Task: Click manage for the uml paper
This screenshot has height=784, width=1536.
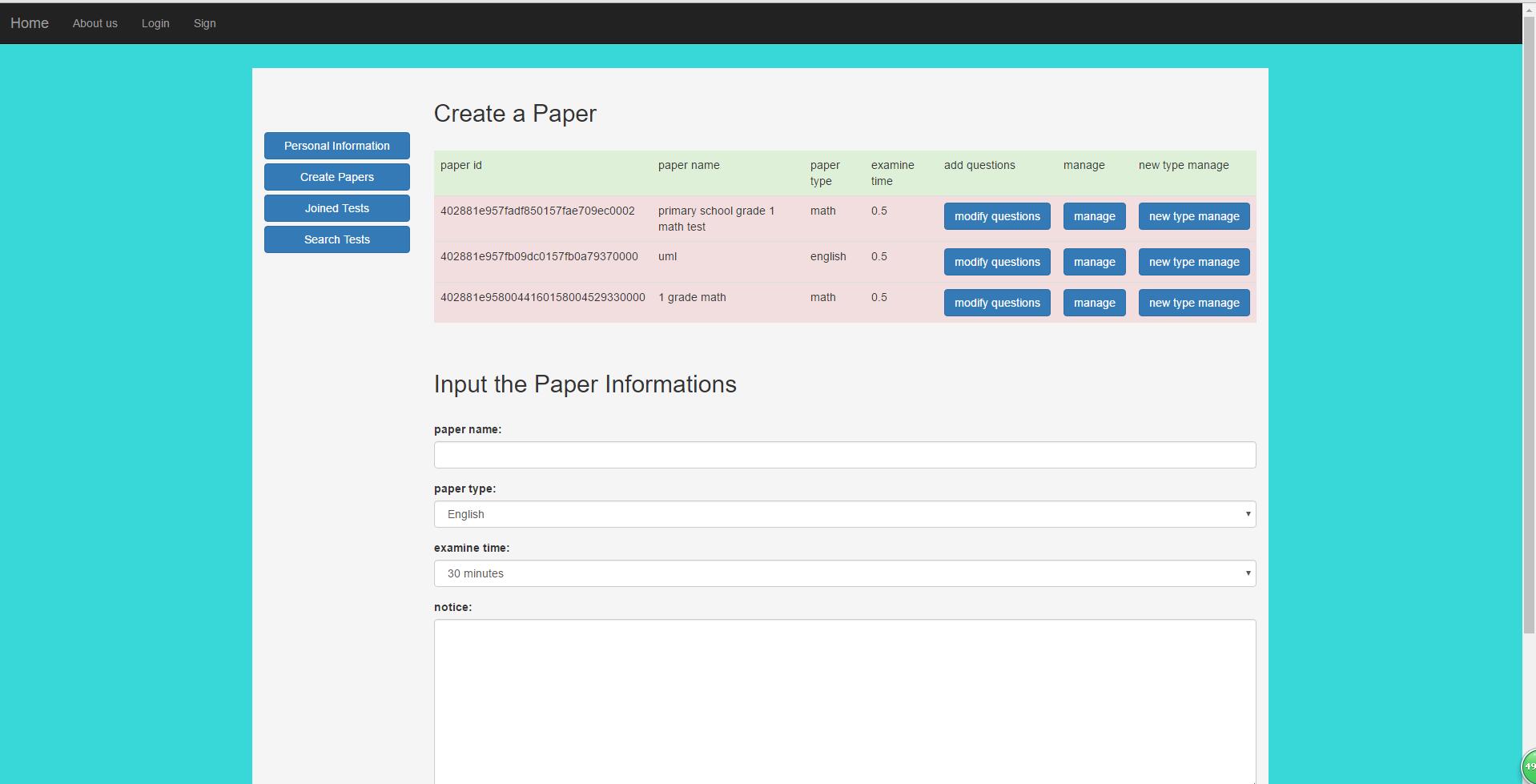Action: click(x=1095, y=262)
